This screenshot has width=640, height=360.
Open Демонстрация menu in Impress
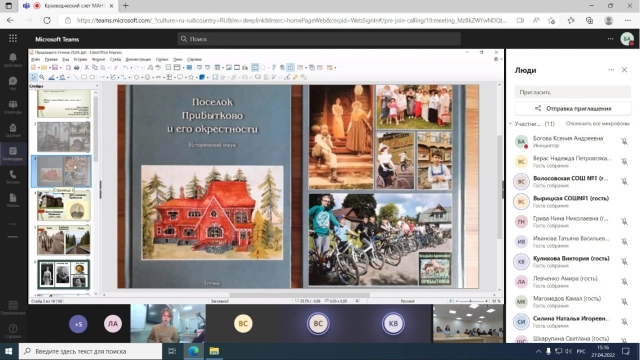[138, 59]
